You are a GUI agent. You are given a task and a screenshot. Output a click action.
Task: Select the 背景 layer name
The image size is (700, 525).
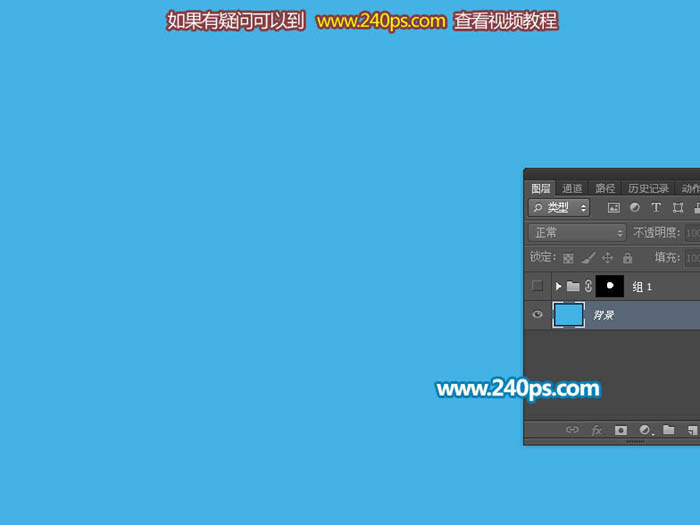[603, 315]
